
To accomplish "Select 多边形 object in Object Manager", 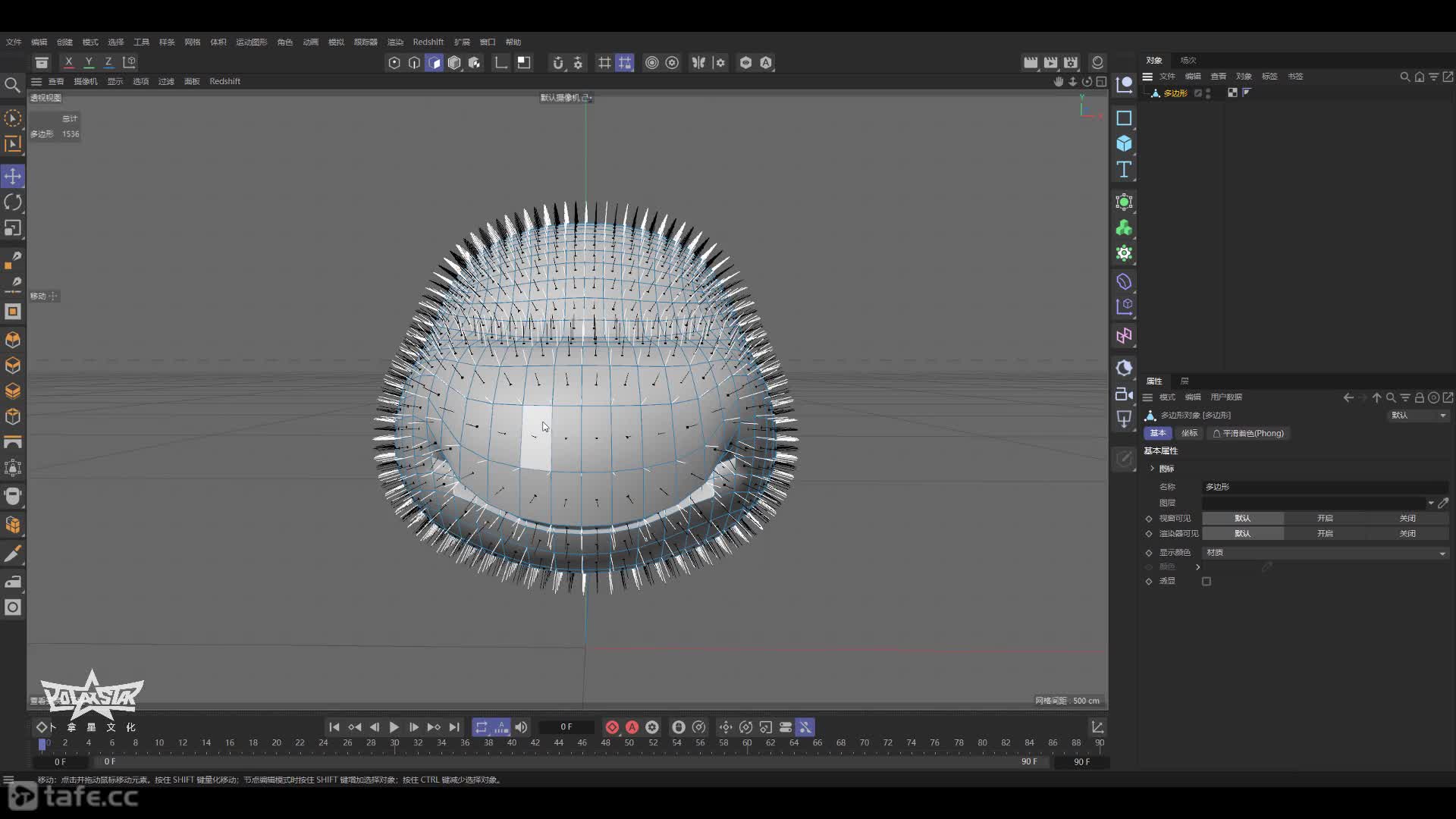I will coord(1175,93).
